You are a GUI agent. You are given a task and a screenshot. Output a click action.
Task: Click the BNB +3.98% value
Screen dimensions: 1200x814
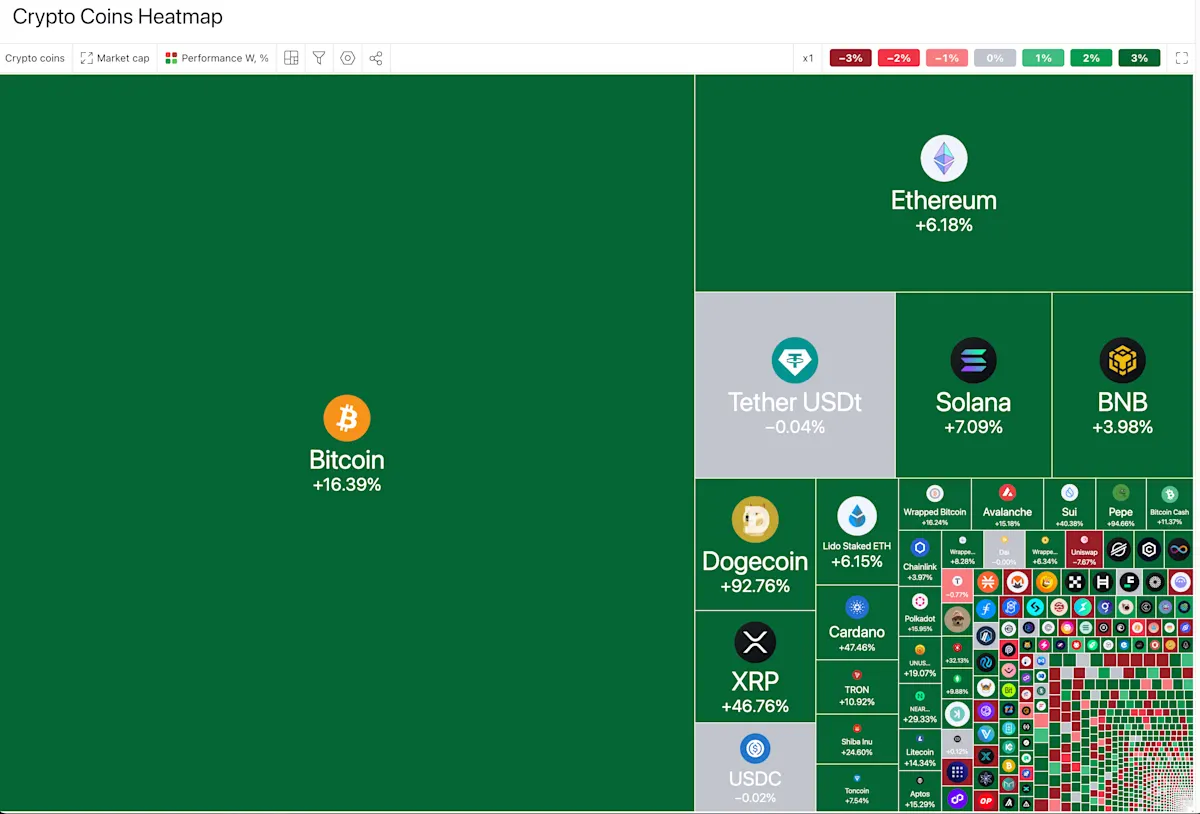[1122, 428]
